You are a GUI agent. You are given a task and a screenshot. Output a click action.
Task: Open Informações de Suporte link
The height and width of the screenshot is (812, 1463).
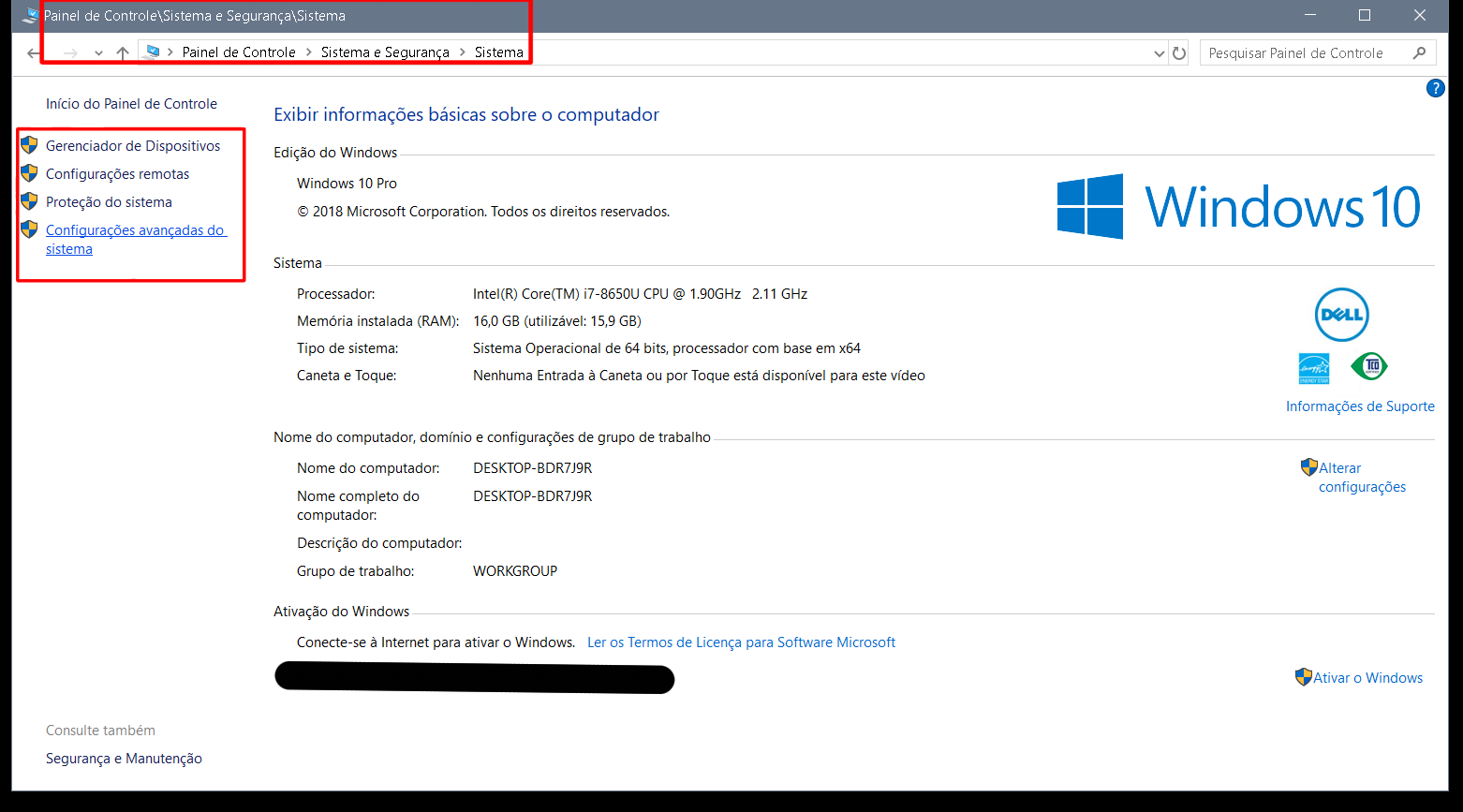point(1360,406)
